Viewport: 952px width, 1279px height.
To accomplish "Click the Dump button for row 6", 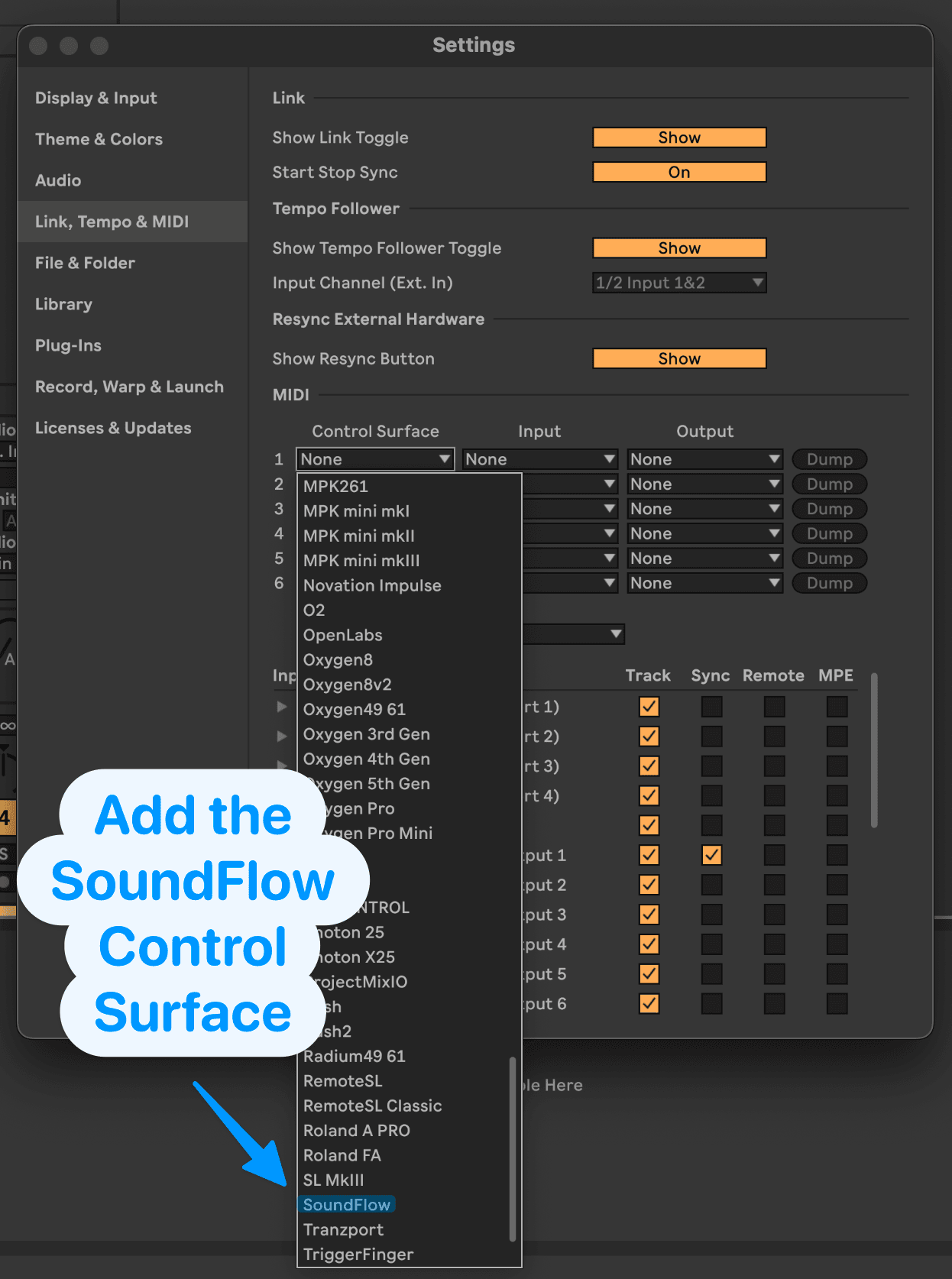I will point(830,583).
